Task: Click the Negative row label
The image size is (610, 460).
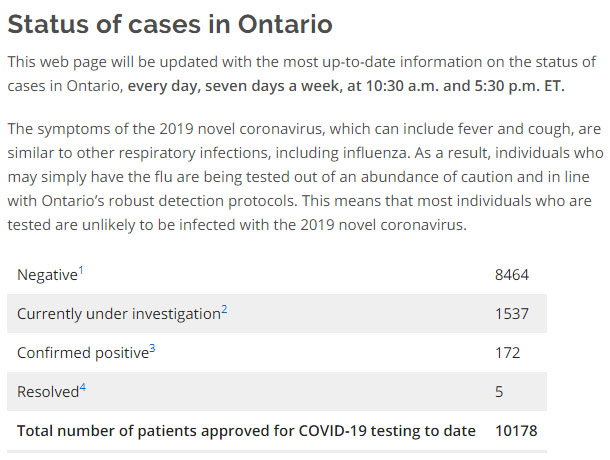Action: (45, 274)
